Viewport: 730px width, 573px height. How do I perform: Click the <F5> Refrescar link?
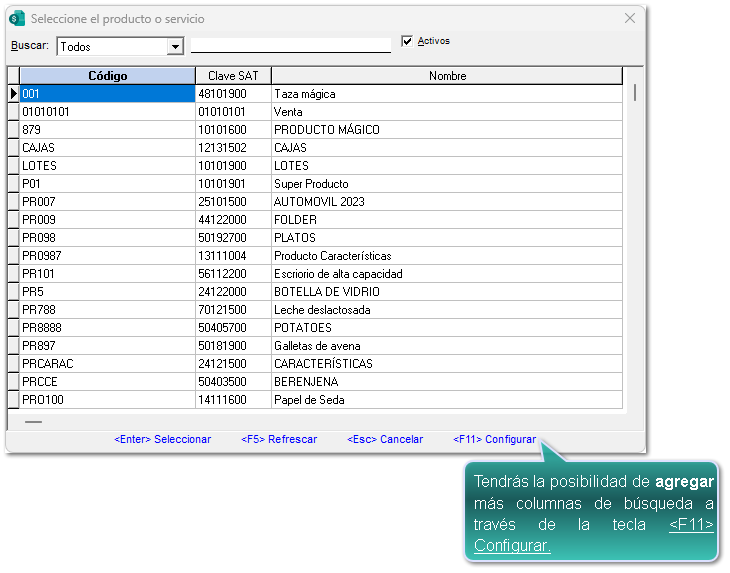(x=279, y=439)
